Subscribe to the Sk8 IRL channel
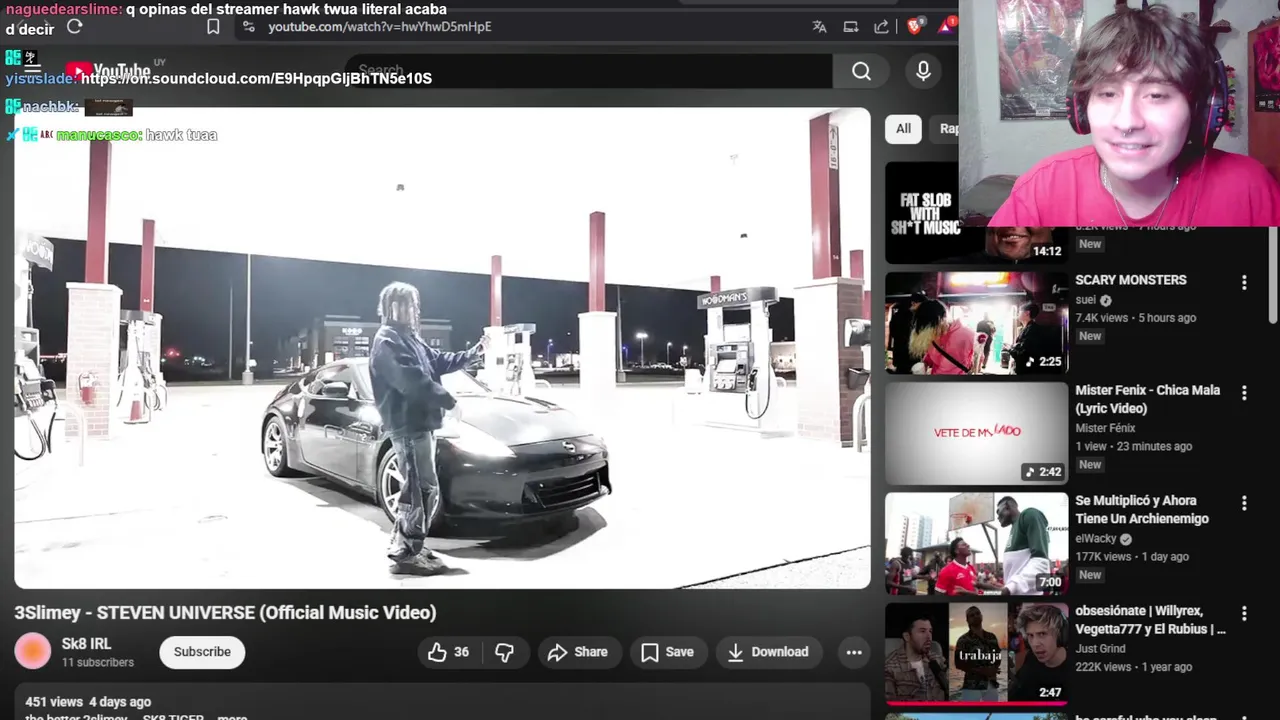1280x720 pixels. [202, 652]
